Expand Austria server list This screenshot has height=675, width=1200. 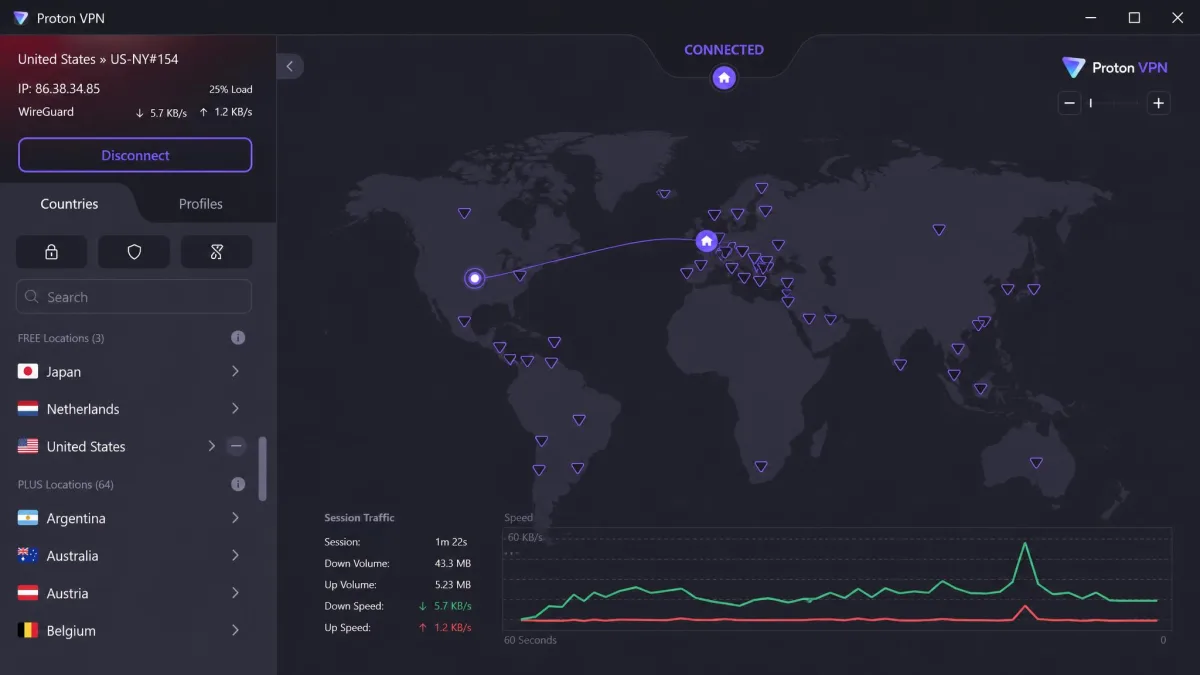point(235,593)
